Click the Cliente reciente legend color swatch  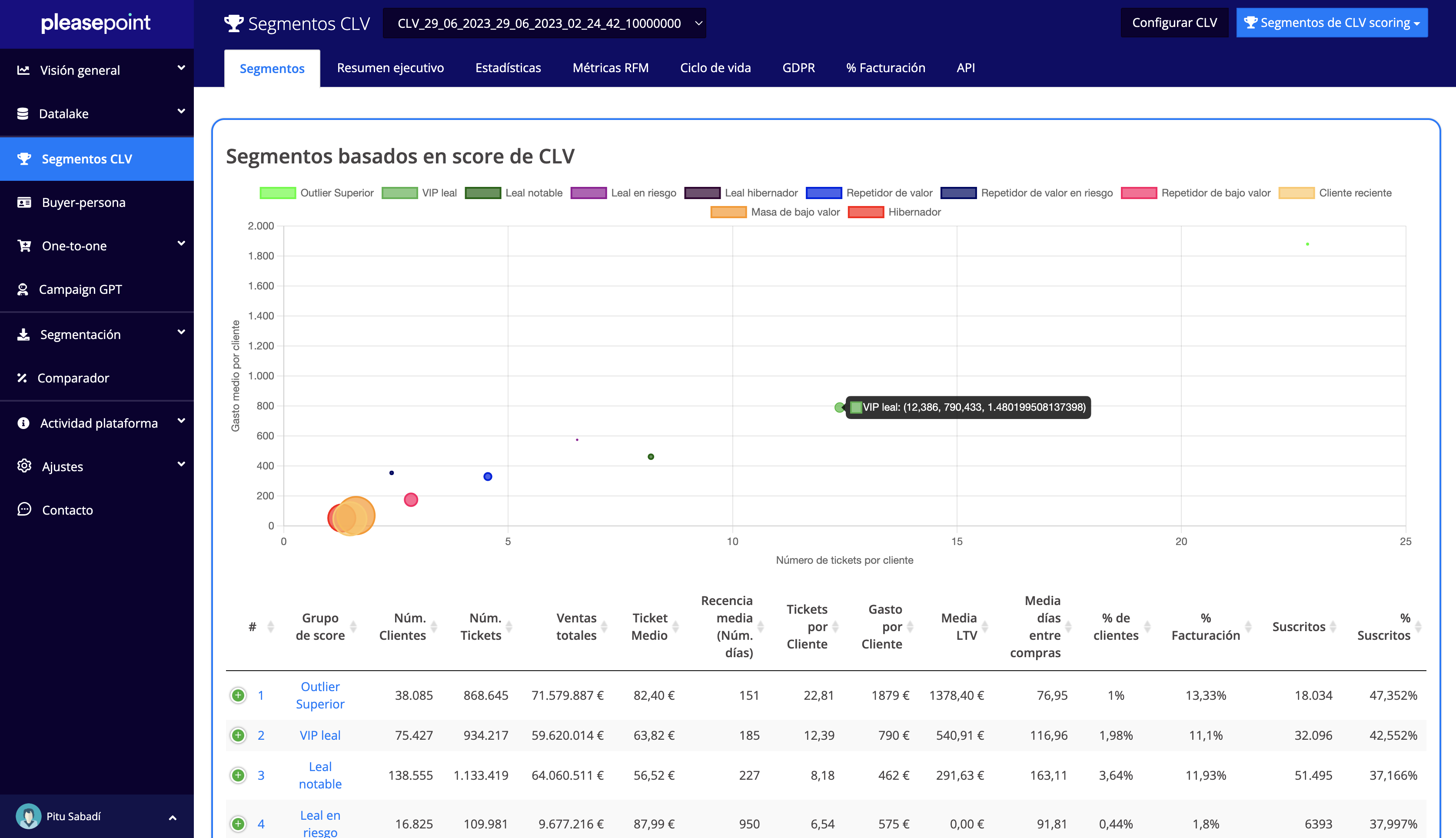click(x=1296, y=193)
